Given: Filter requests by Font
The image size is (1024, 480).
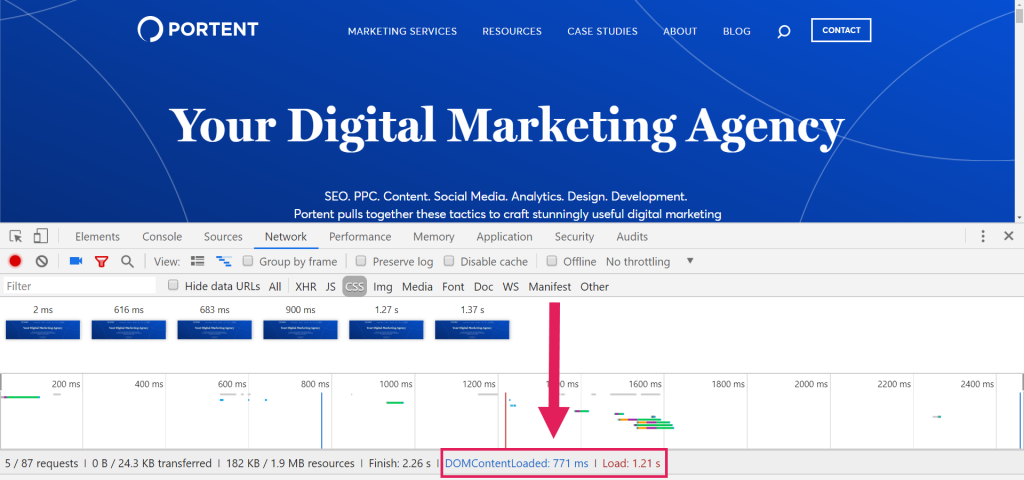Looking at the screenshot, I should click(453, 286).
